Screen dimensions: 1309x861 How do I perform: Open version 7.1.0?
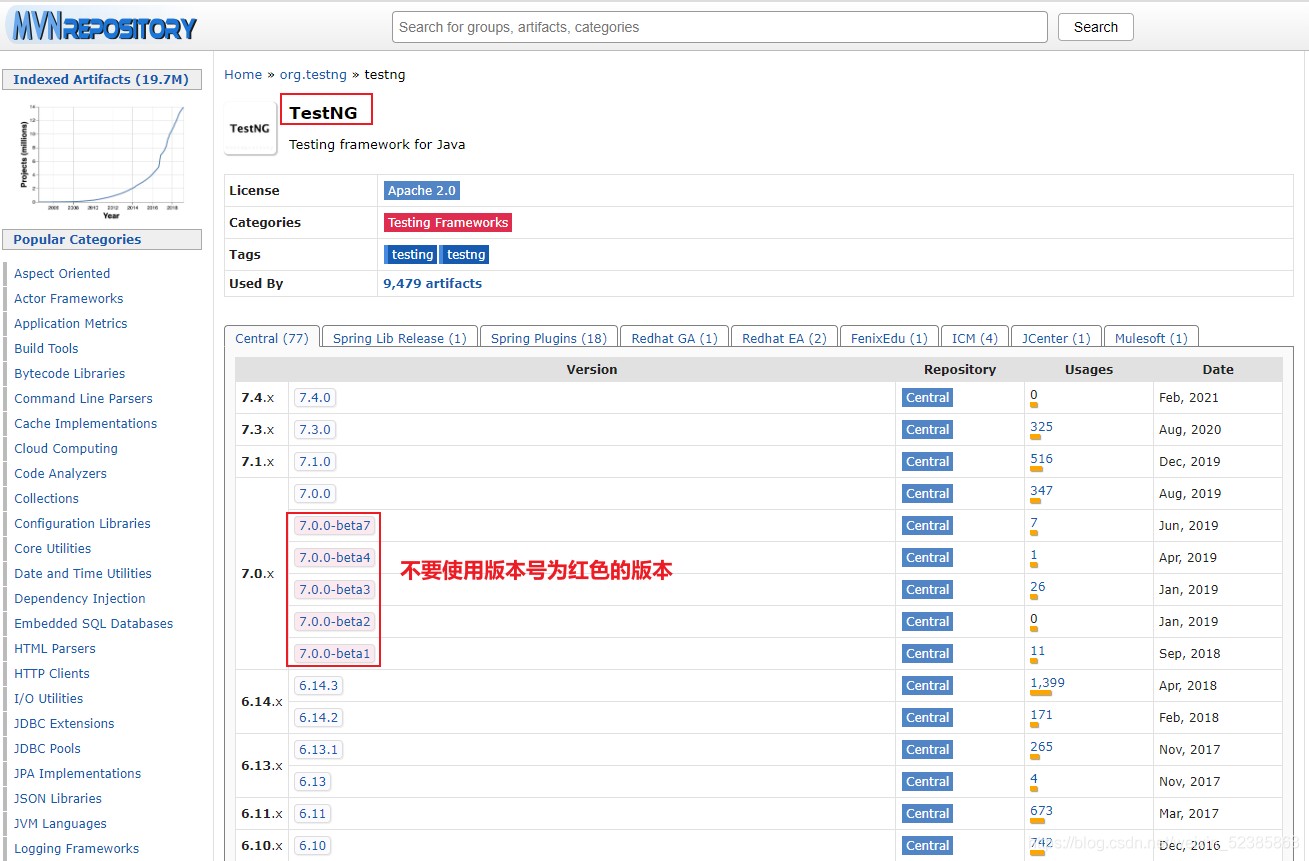point(314,461)
